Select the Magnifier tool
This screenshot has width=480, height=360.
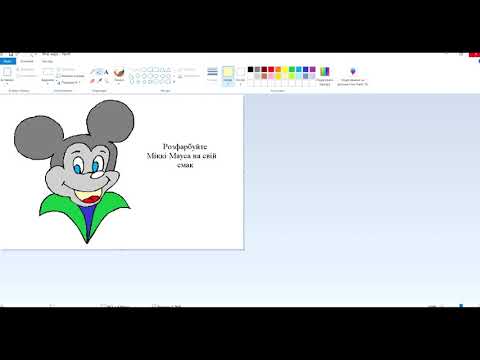point(106,81)
